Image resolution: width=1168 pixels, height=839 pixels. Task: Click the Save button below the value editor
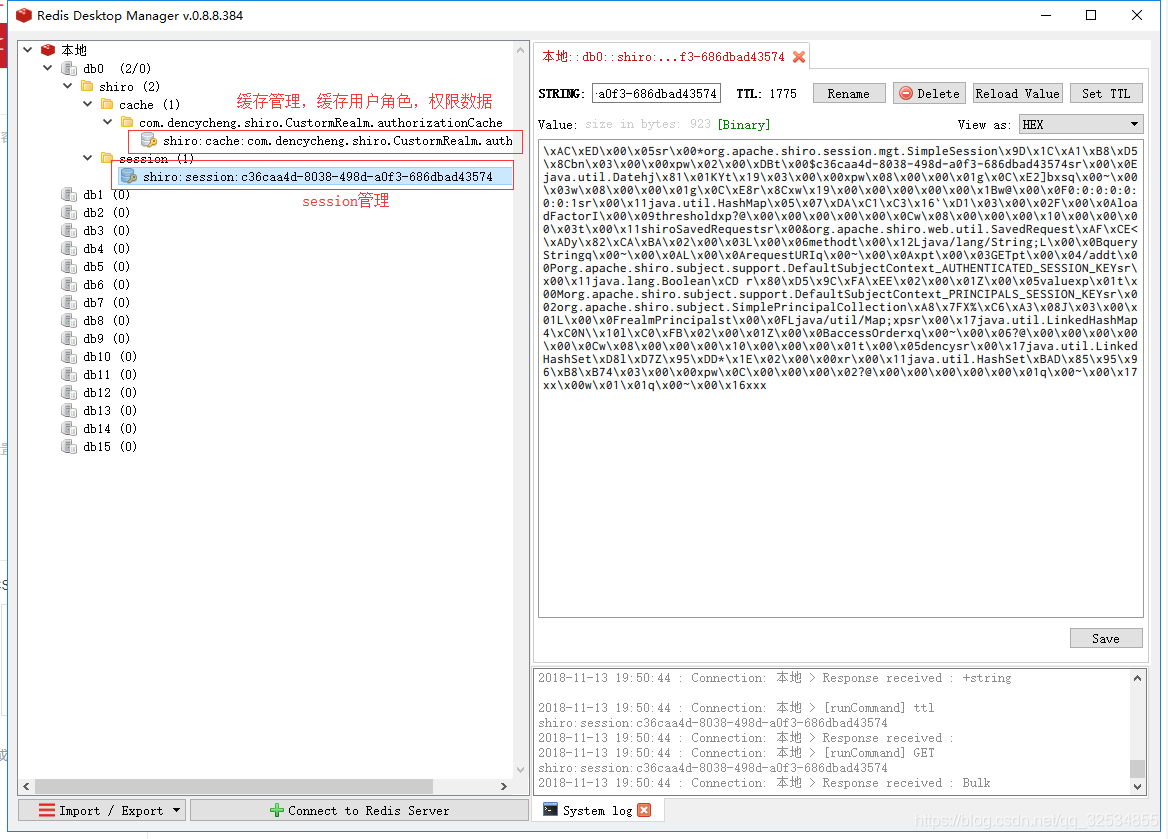tap(1106, 637)
